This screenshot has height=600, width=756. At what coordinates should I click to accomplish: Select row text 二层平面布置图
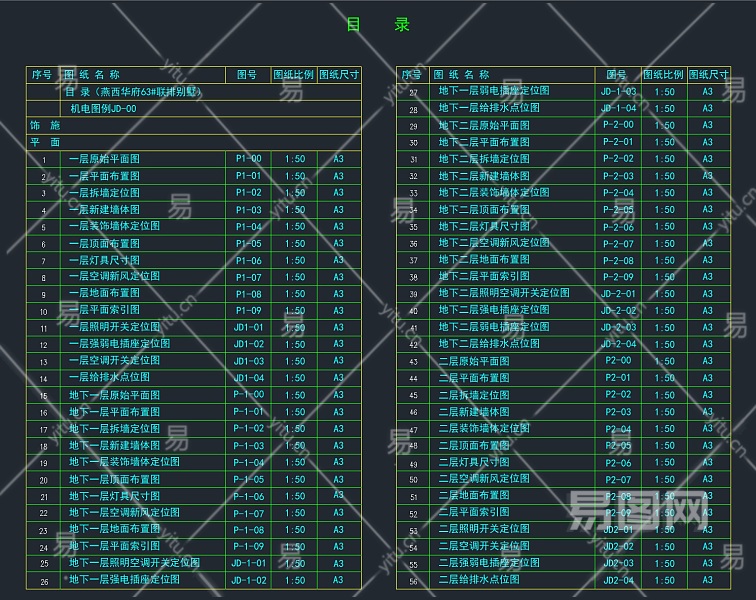(474, 378)
